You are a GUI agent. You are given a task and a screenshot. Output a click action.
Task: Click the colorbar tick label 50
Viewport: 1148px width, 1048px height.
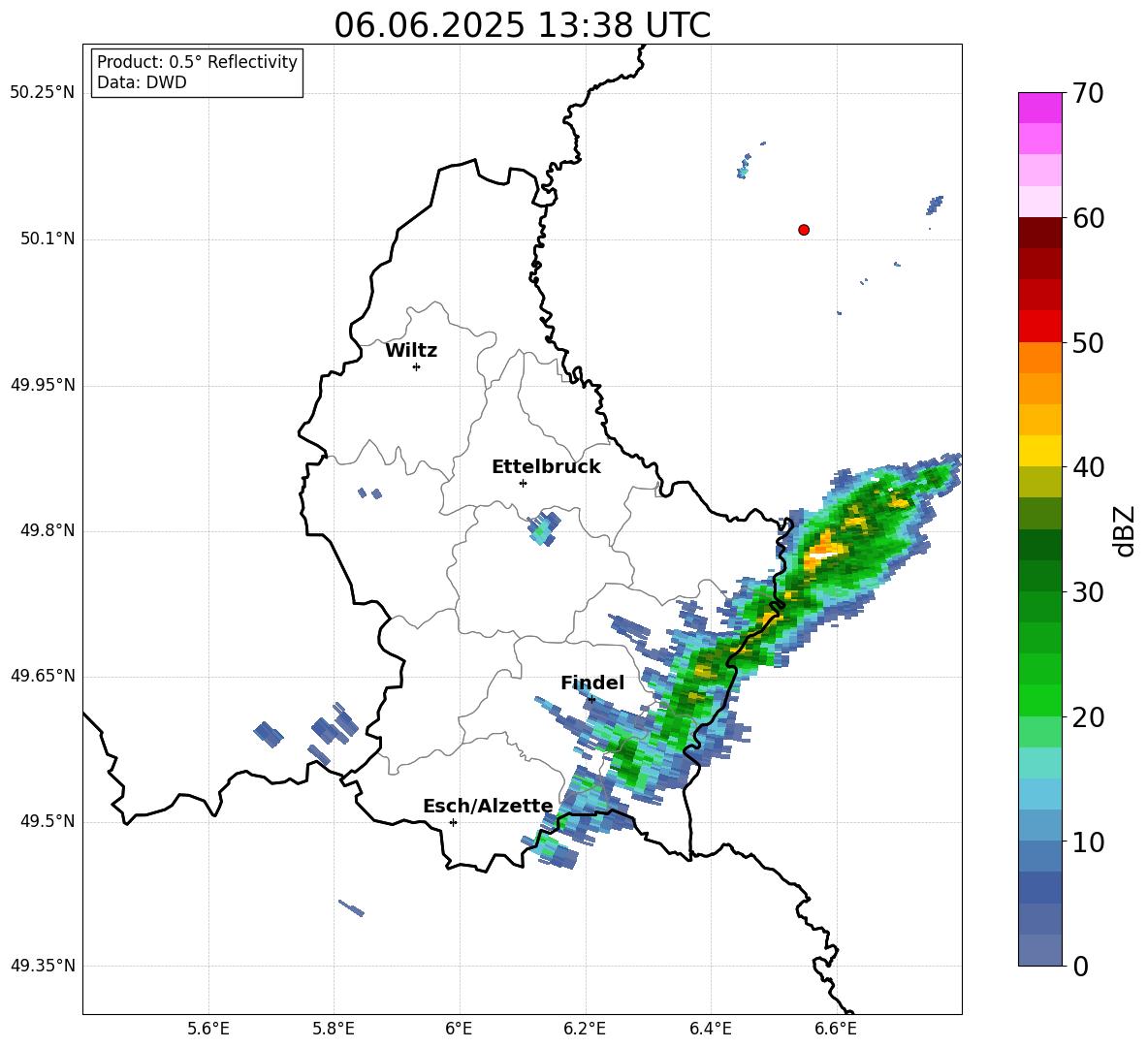(x=1088, y=342)
